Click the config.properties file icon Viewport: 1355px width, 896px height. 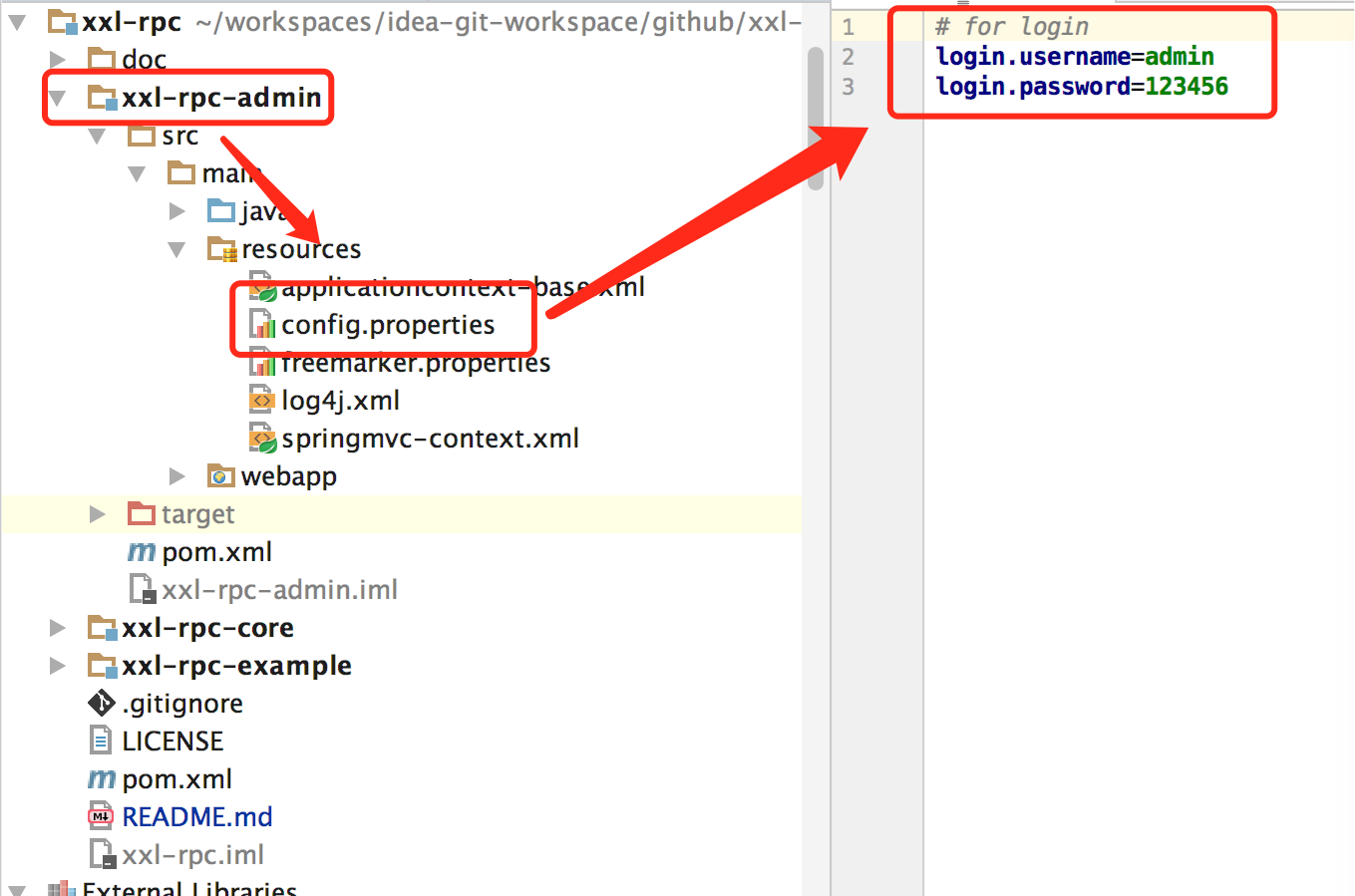pos(262,325)
